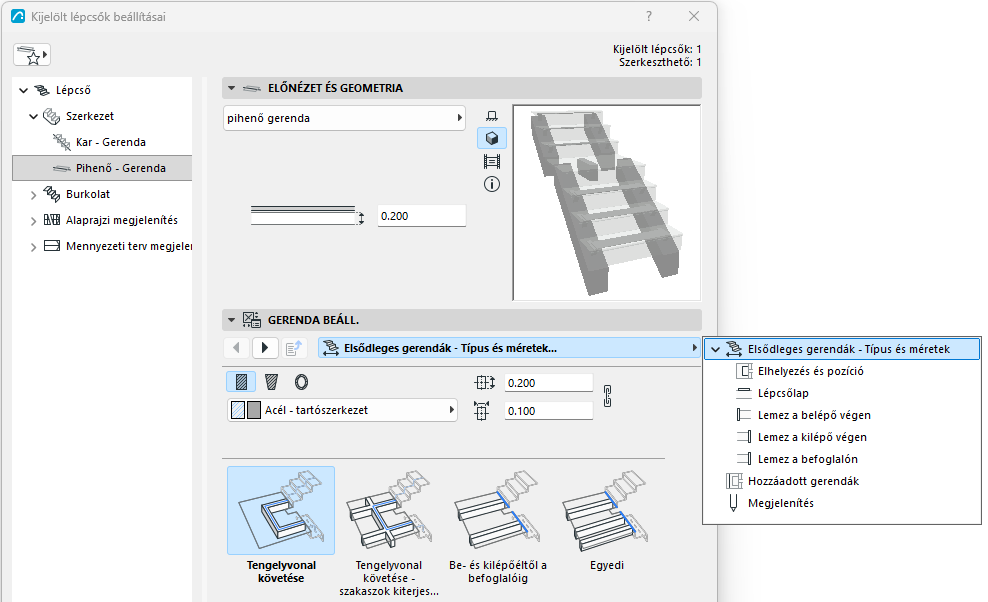
Task: Select Tengelyvonal követése - szakaszok kiterjesztése option
Action: (389, 532)
